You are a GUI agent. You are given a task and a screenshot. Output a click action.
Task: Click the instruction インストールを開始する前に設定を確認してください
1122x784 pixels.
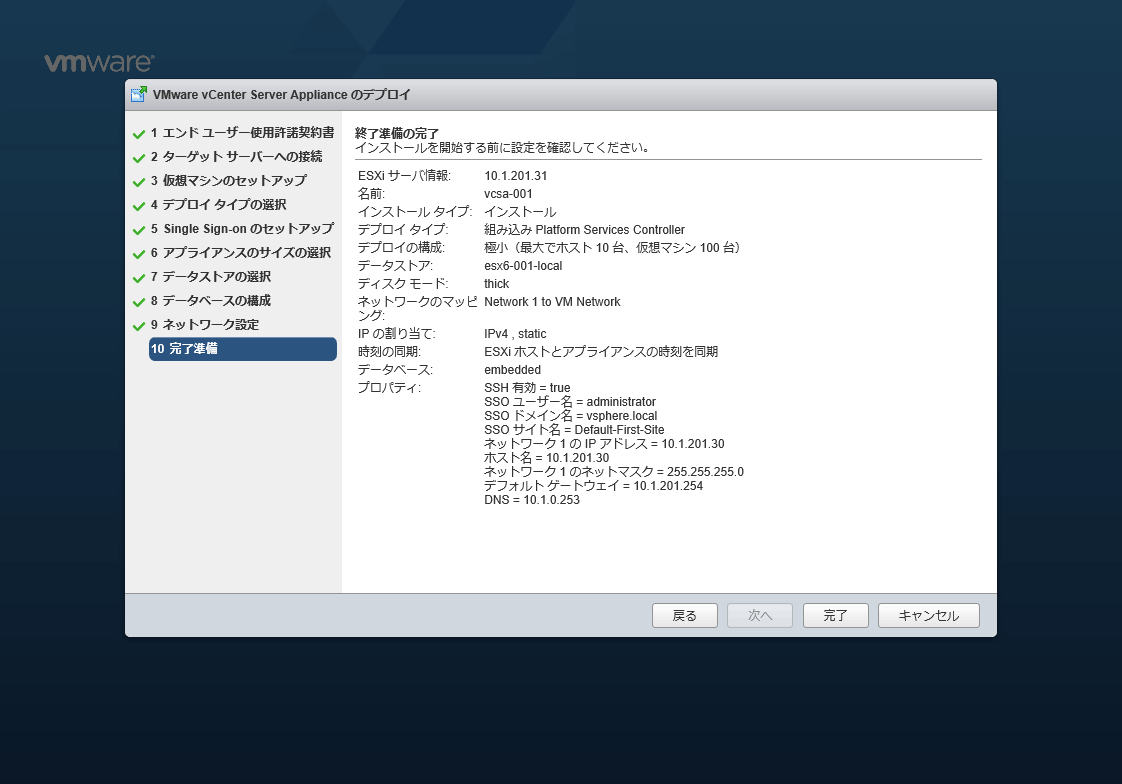pyautogui.click(x=502, y=148)
